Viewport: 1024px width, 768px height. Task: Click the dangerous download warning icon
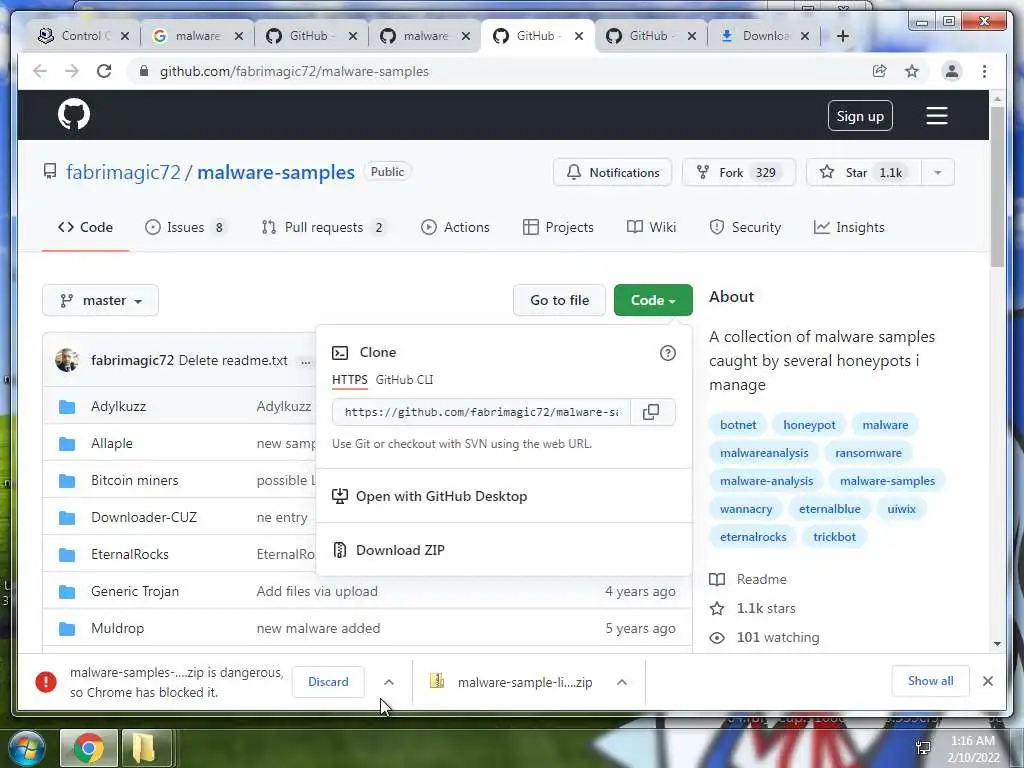click(46, 682)
